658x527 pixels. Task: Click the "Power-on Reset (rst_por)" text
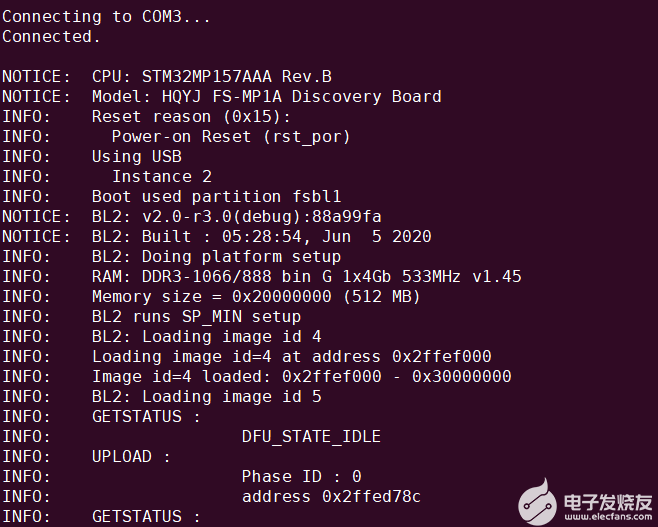(231, 136)
